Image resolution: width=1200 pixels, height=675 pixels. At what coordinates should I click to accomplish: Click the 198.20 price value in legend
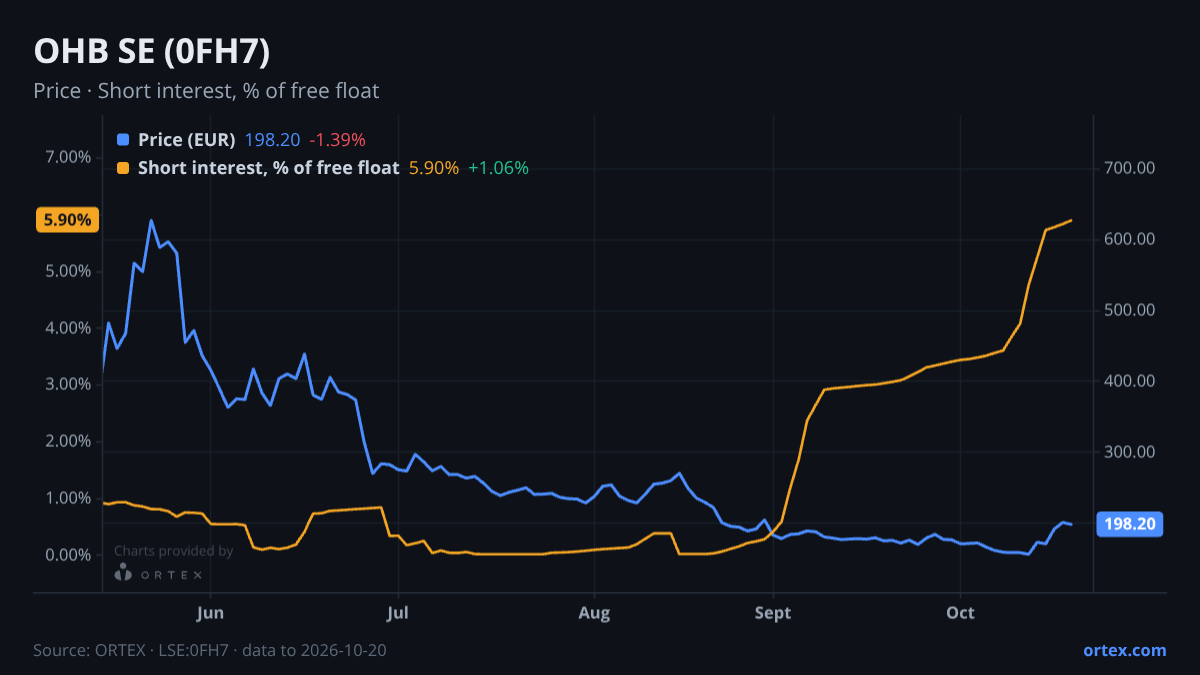click(272, 139)
